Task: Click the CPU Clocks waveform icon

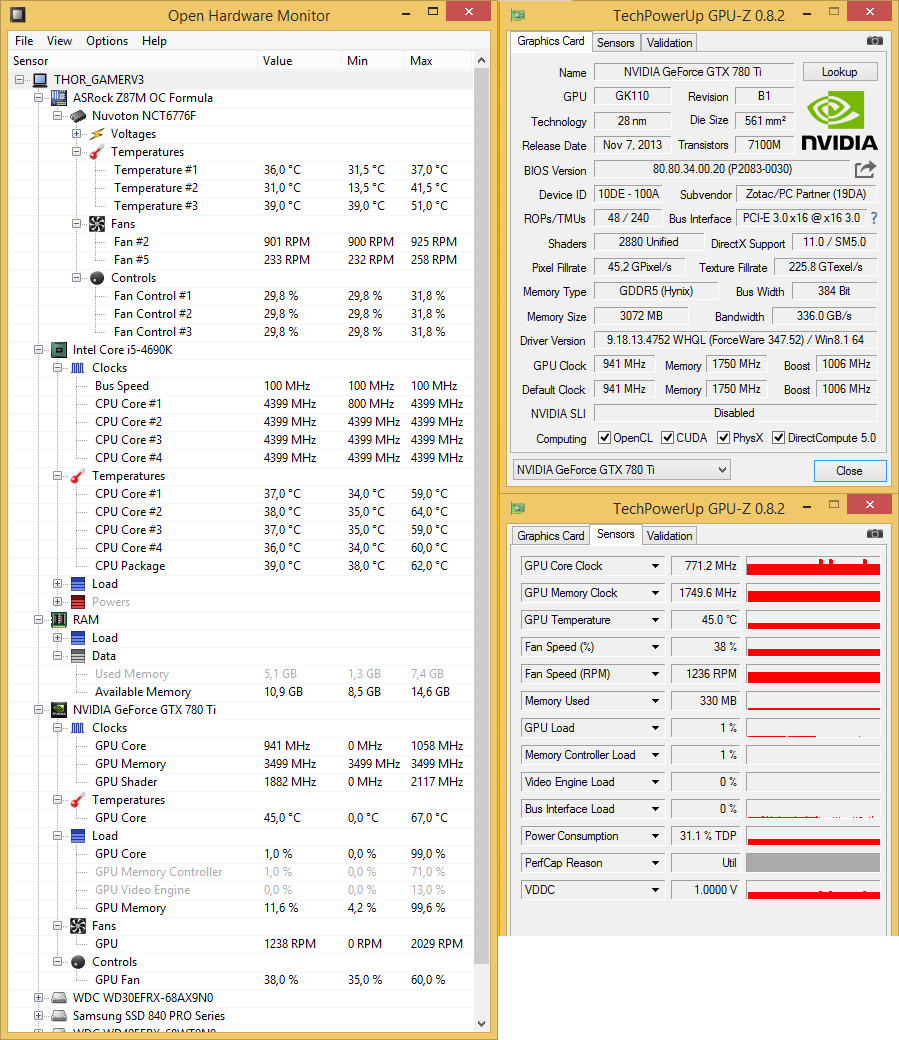Action: click(78, 368)
